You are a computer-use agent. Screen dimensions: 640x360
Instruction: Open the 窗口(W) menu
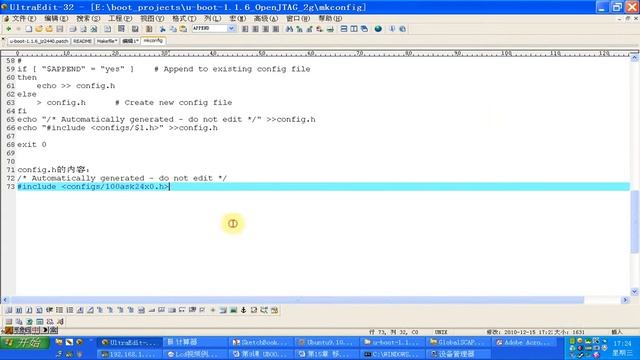point(298,18)
